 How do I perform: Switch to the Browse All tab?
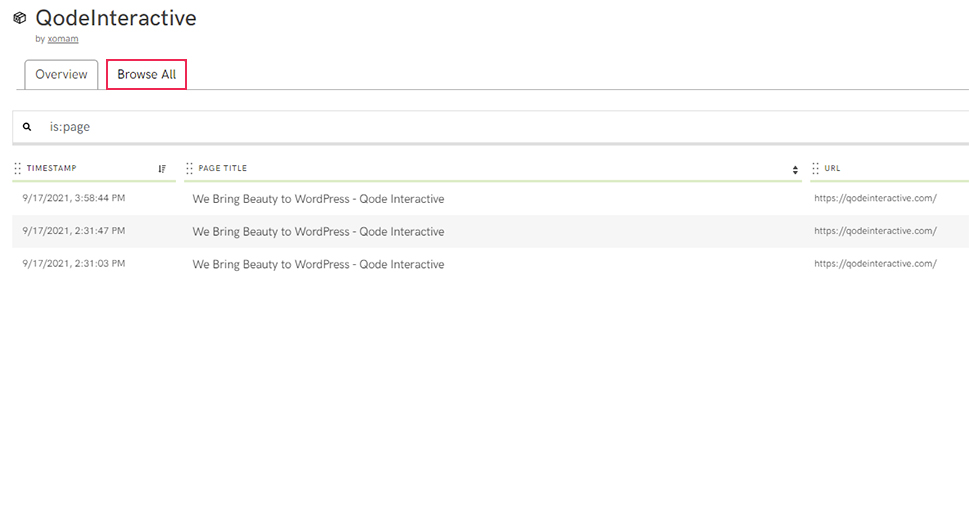146,74
